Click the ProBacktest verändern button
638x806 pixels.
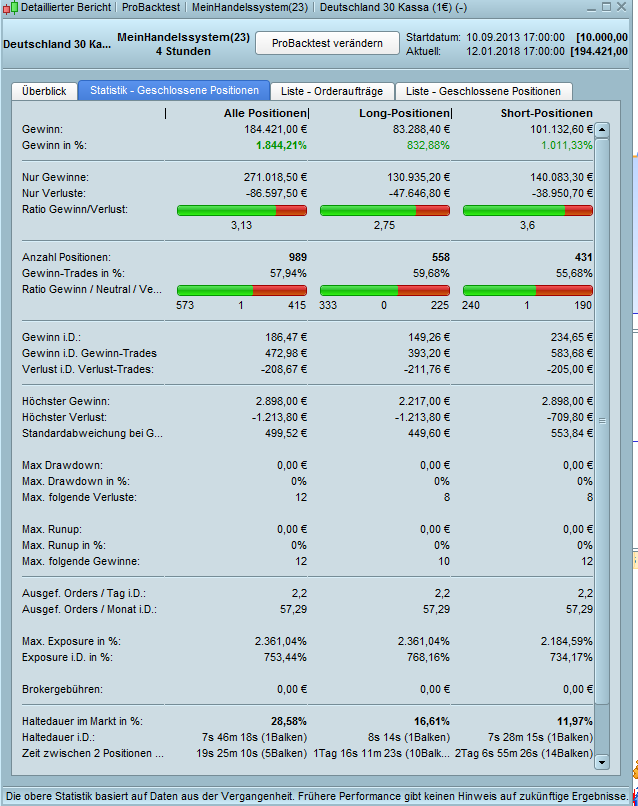(327, 43)
